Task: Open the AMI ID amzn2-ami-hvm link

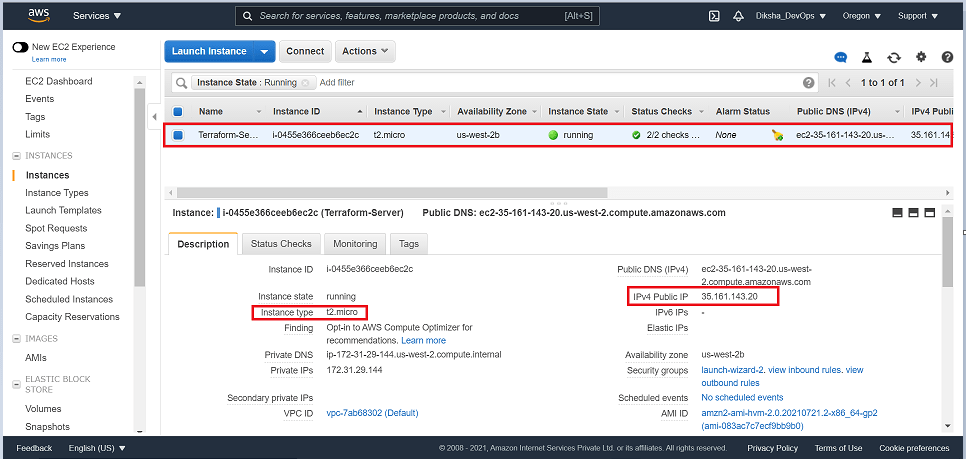Action: 789,419
